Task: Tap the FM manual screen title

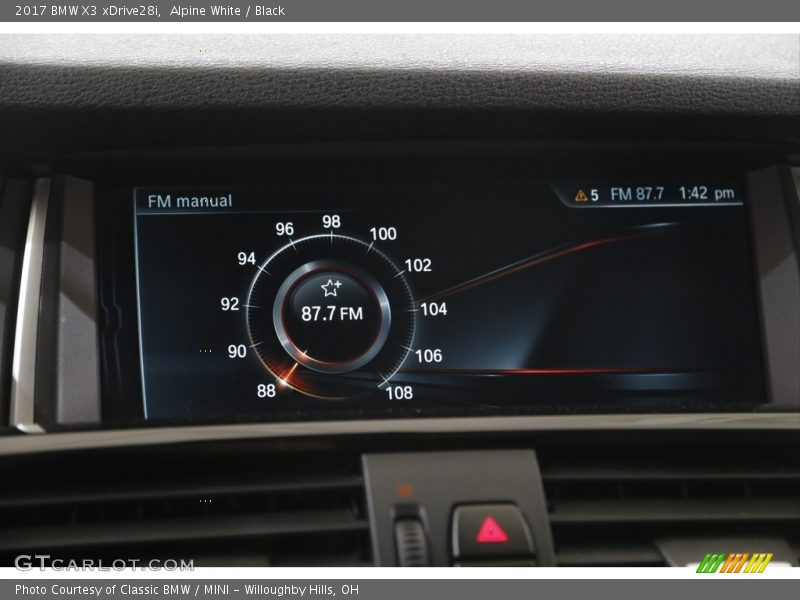Action: (x=190, y=201)
